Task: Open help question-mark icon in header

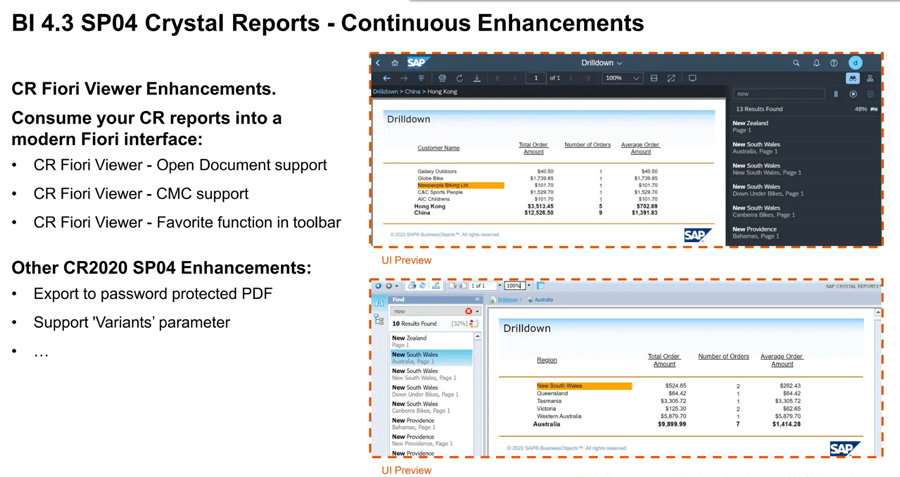Action: click(834, 63)
